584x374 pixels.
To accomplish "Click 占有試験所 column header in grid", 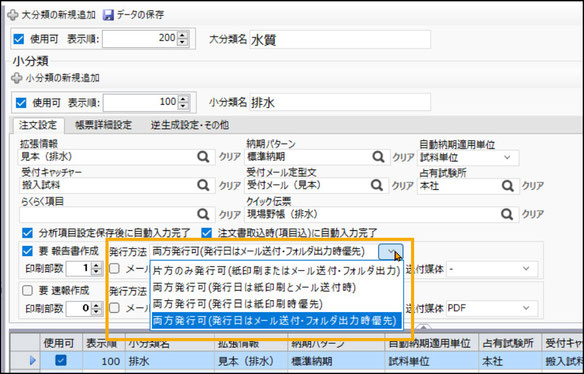I will [x=509, y=343].
